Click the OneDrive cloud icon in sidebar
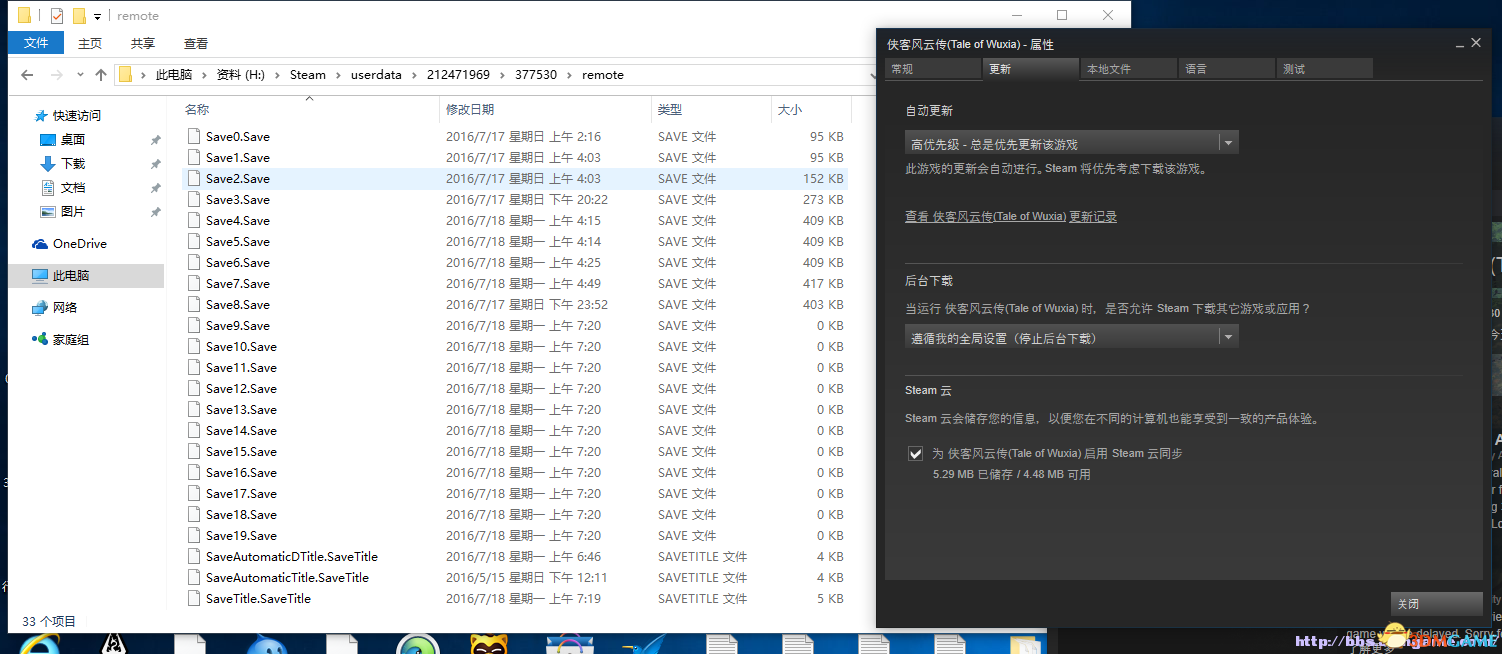Screen dimensions: 1502x654 (x=40, y=244)
